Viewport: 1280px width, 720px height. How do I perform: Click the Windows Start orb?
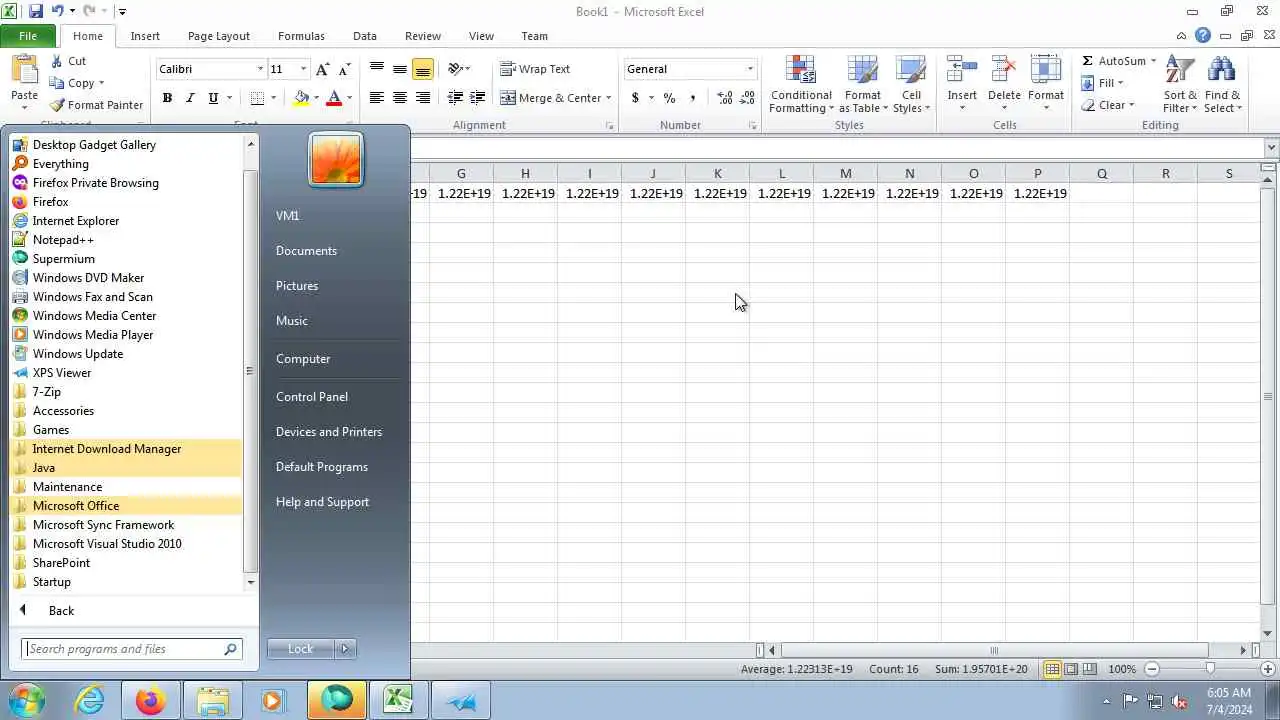point(26,701)
